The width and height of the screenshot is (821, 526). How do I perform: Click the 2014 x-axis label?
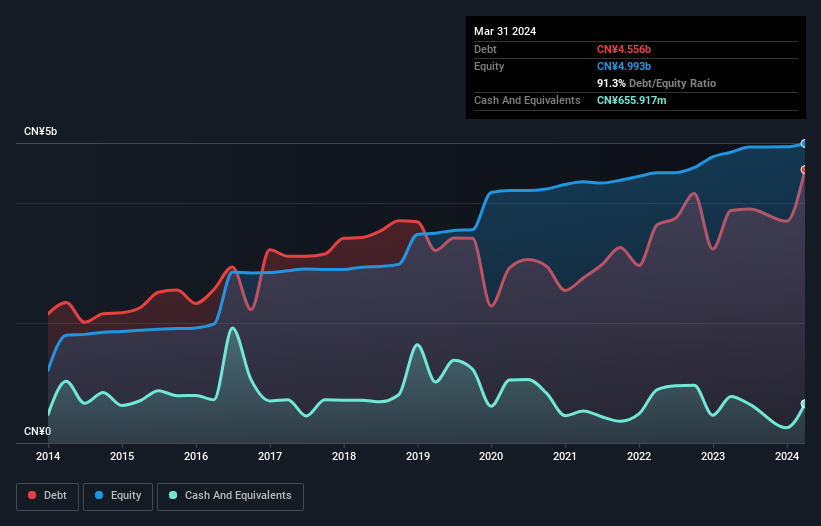point(48,456)
